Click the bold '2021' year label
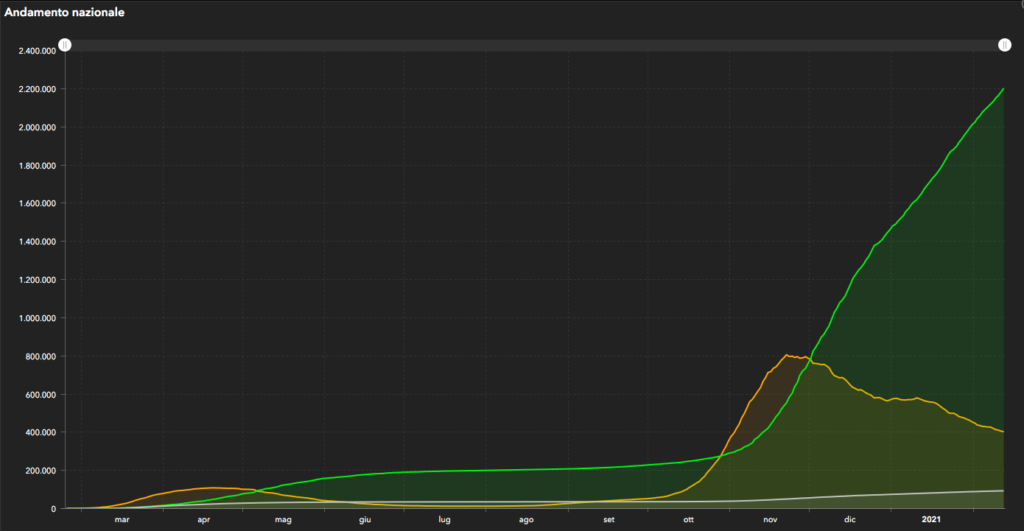The height and width of the screenshot is (531, 1024). [930, 520]
